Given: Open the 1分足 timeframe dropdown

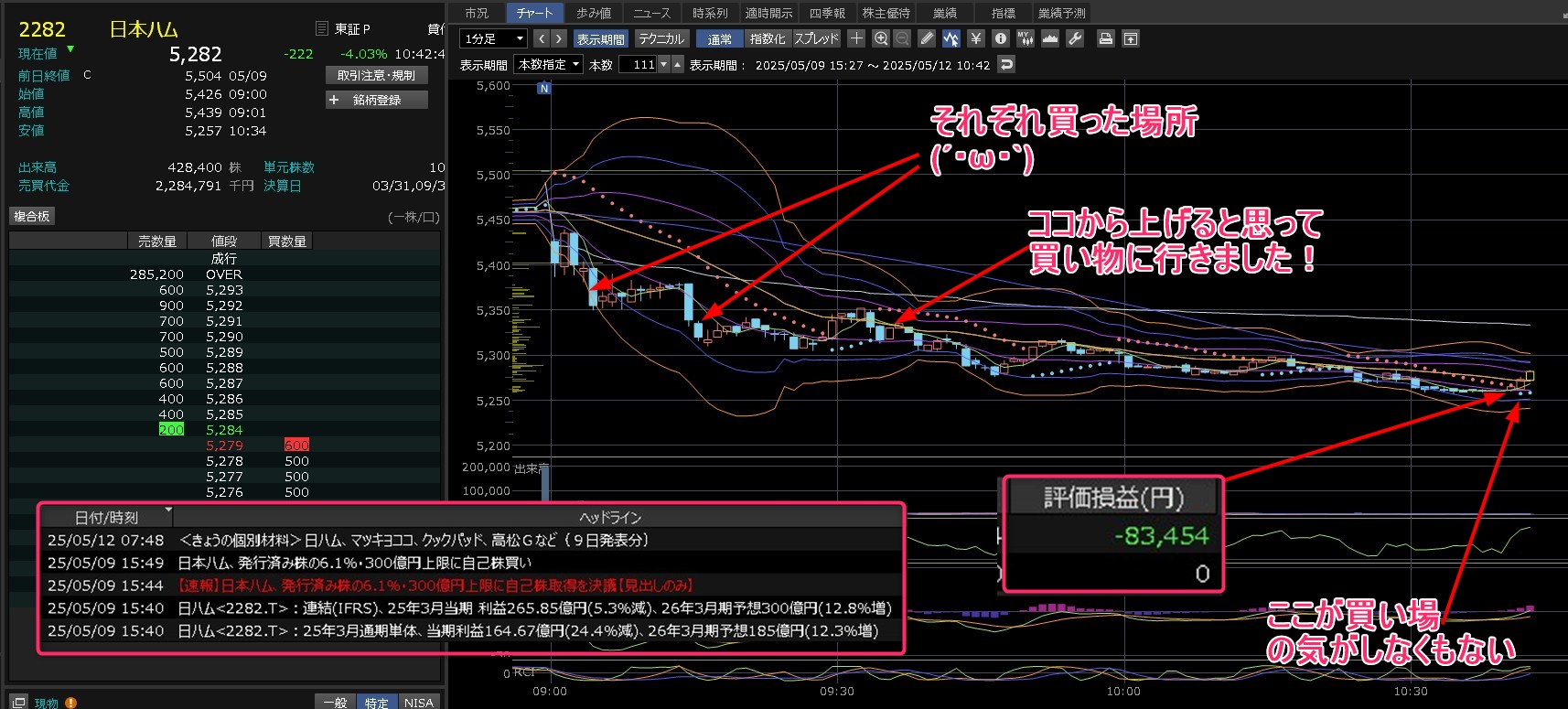Looking at the screenshot, I should click(493, 38).
